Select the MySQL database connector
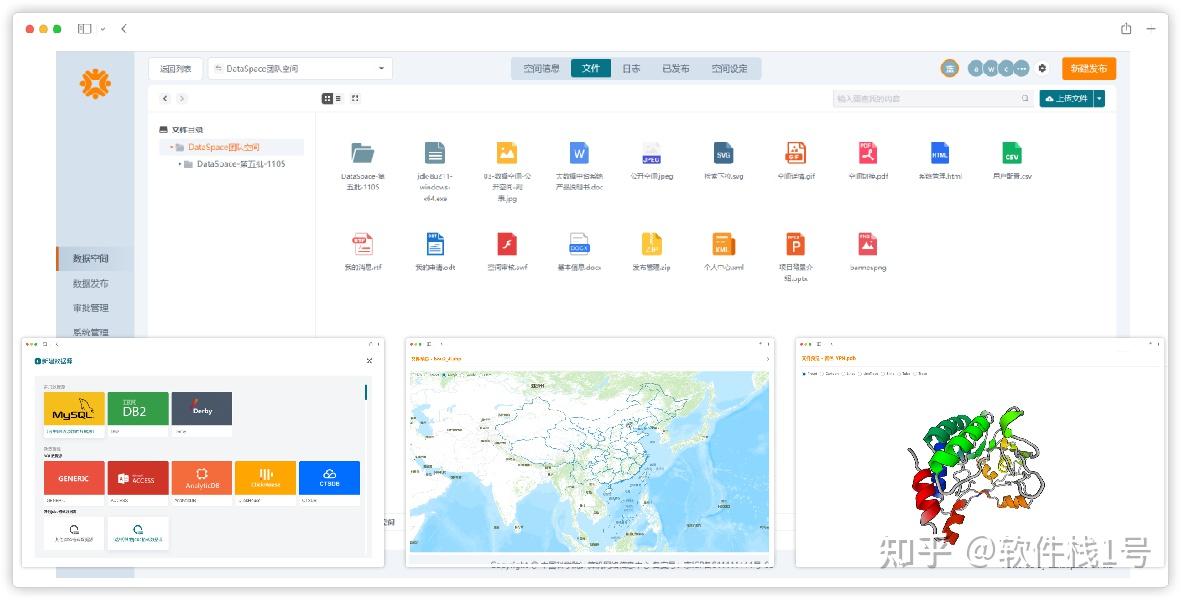This screenshot has height=600, width=1182. click(x=74, y=409)
